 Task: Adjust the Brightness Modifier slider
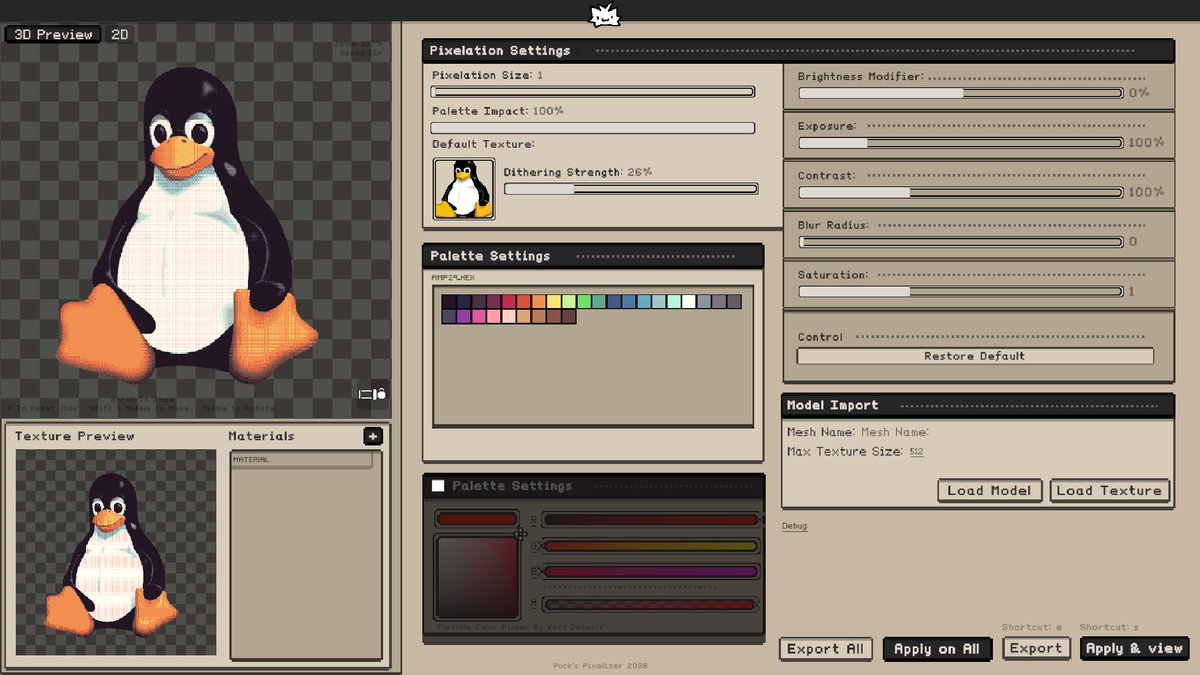(961, 93)
